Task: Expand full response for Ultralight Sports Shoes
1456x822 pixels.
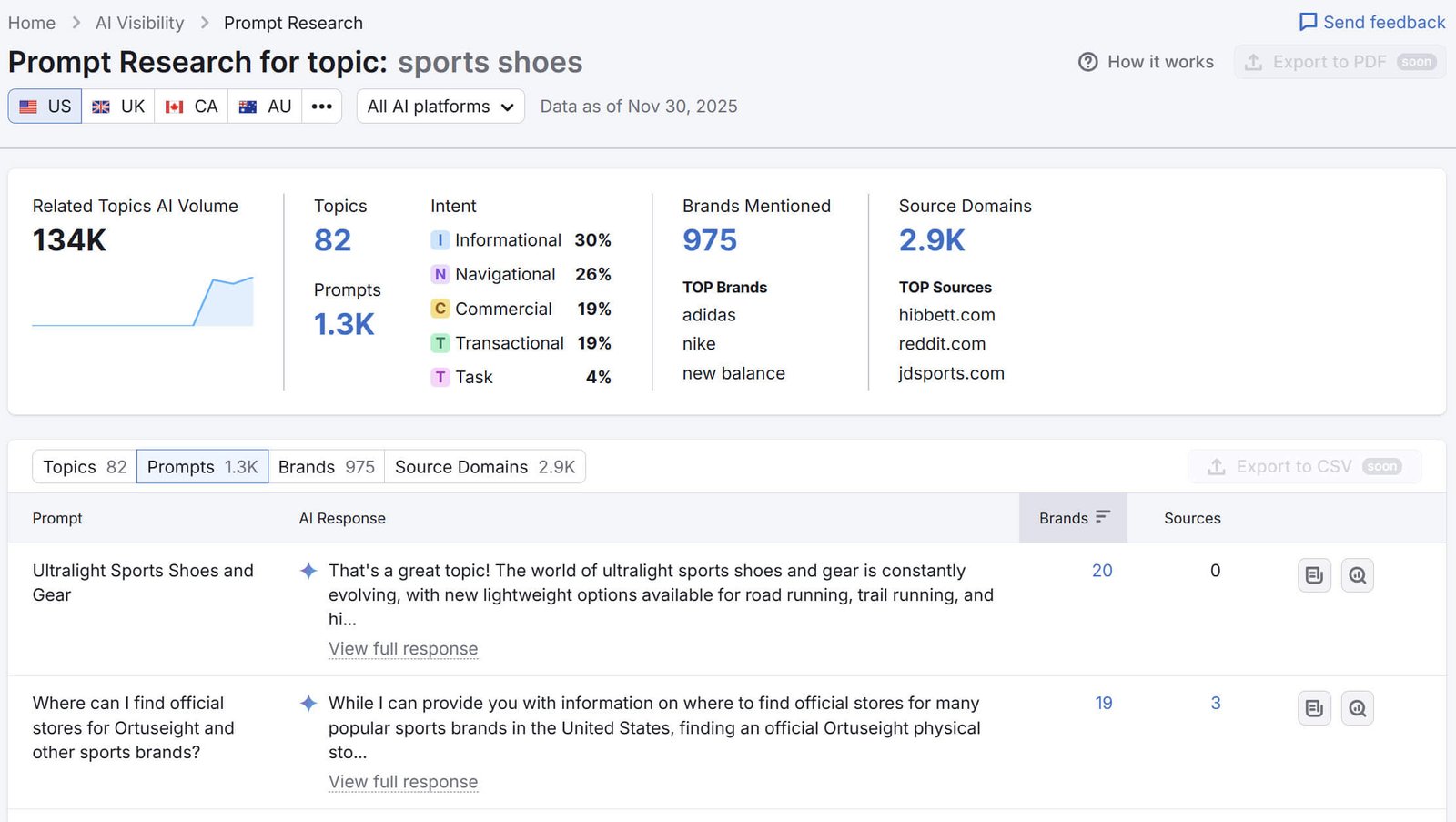Action: pyautogui.click(x=403, y=649)
